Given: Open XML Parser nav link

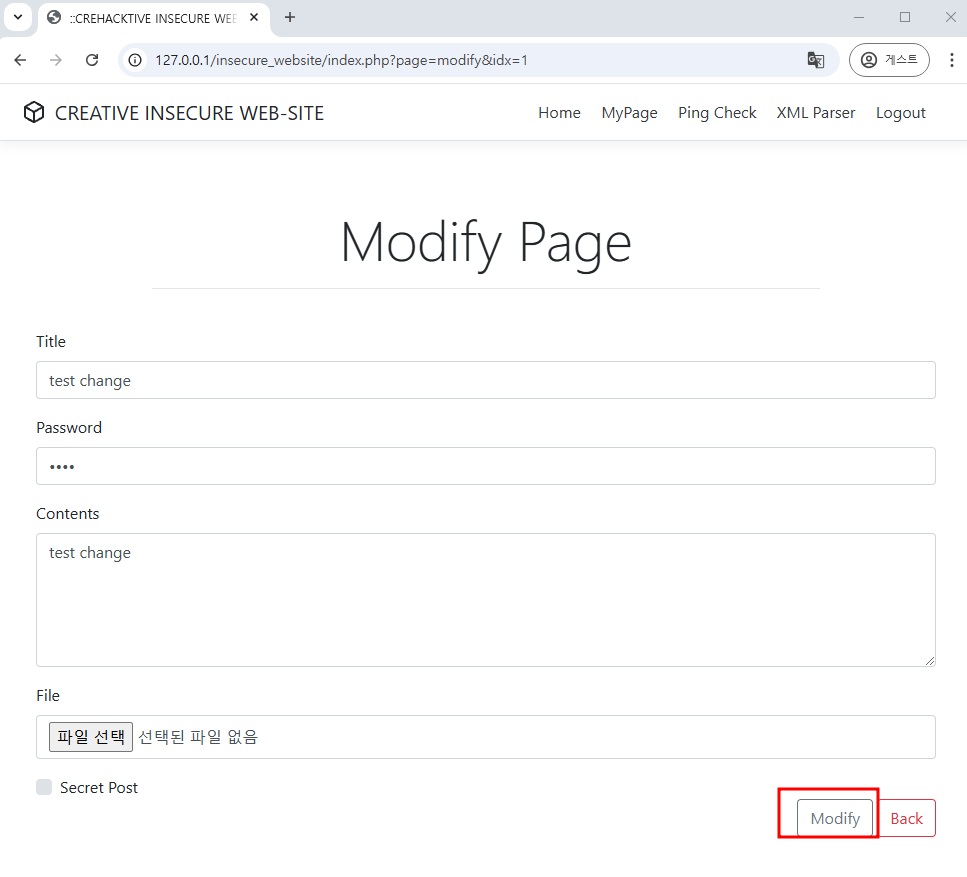Looking at the screenshot, I should pos(815,113).
